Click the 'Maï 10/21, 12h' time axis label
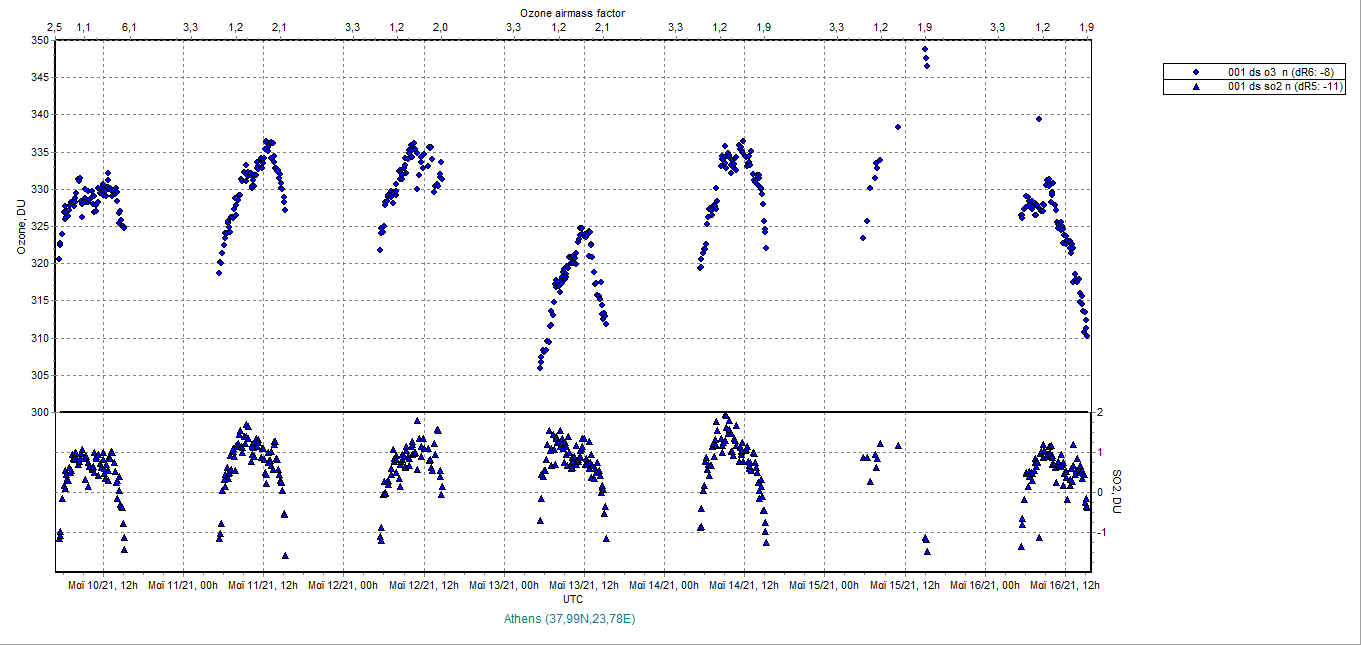1361x645 pixels. 101,585
